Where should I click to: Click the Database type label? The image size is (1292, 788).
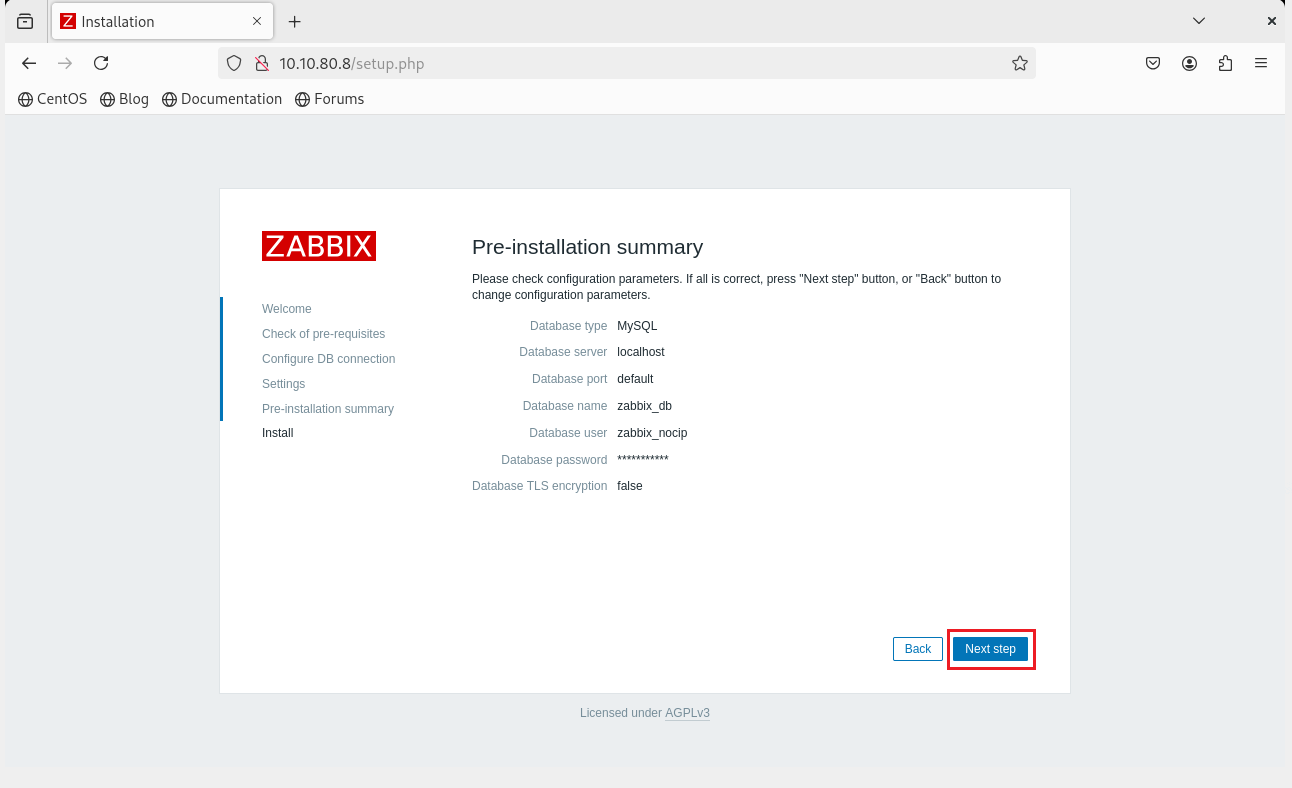point(568,326)
